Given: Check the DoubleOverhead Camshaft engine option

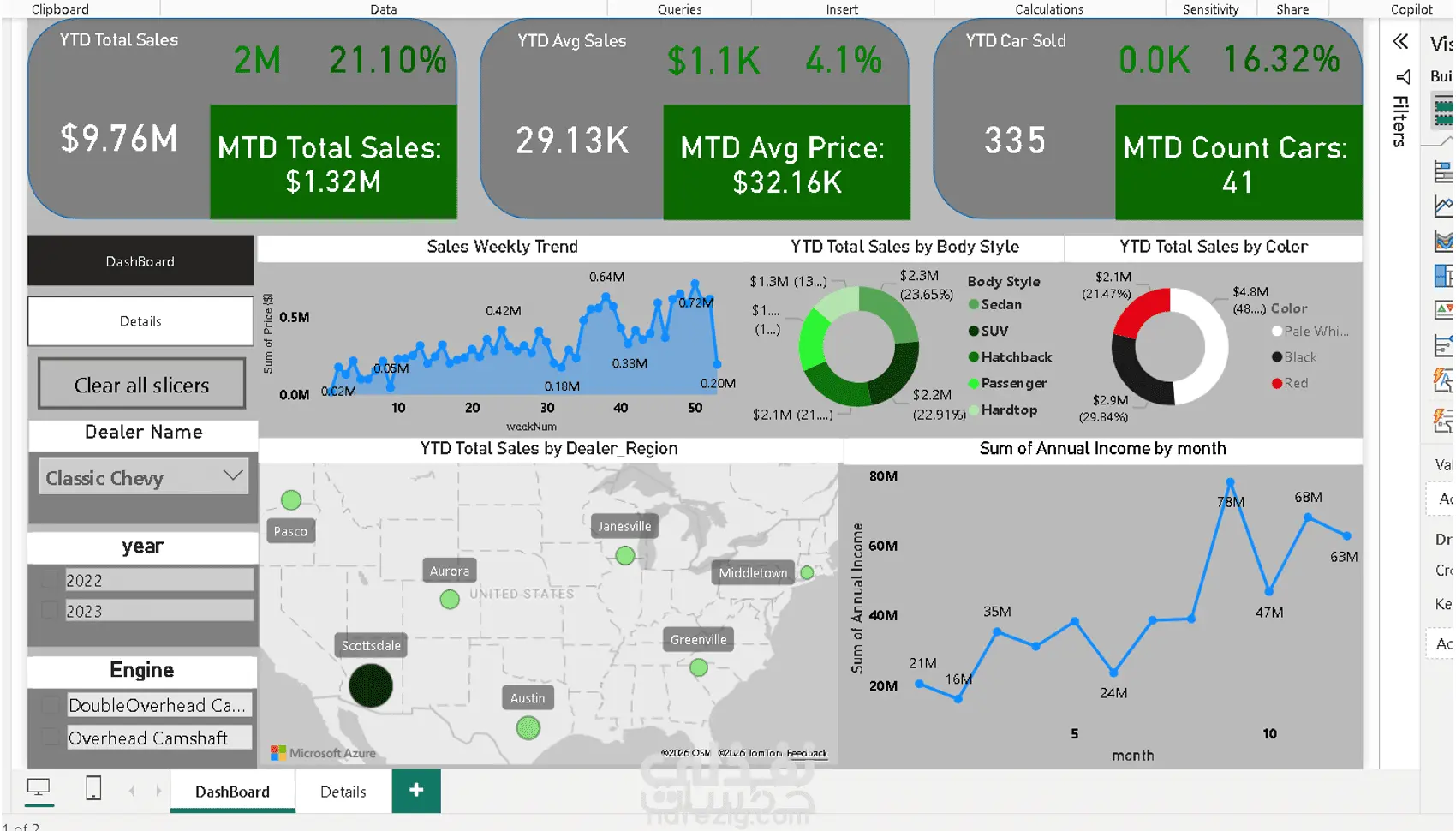Looking at the screenshot, I should (51, 706).
